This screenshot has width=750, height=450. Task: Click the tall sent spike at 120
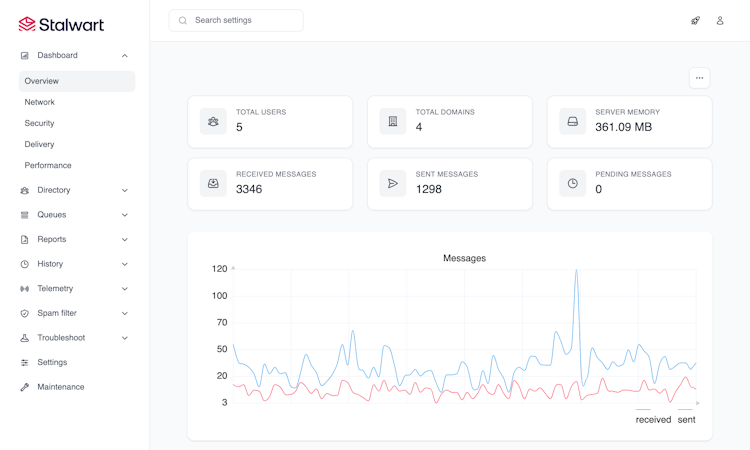(576, 271)
